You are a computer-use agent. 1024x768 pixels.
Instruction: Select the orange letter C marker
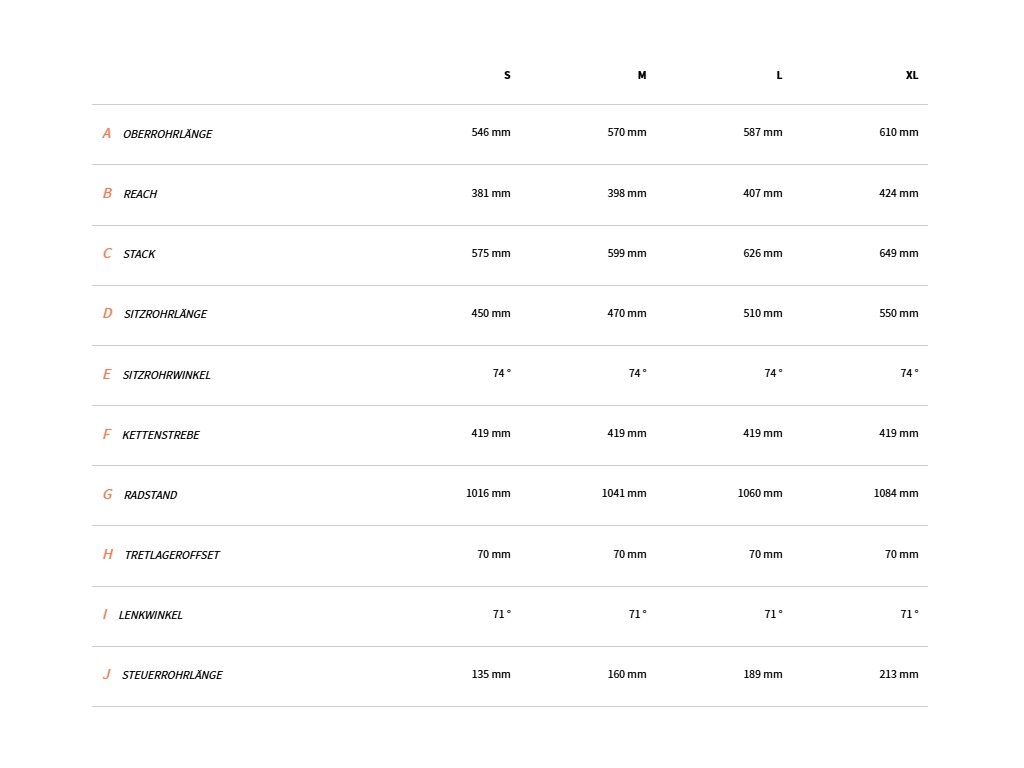pos(107,253)
